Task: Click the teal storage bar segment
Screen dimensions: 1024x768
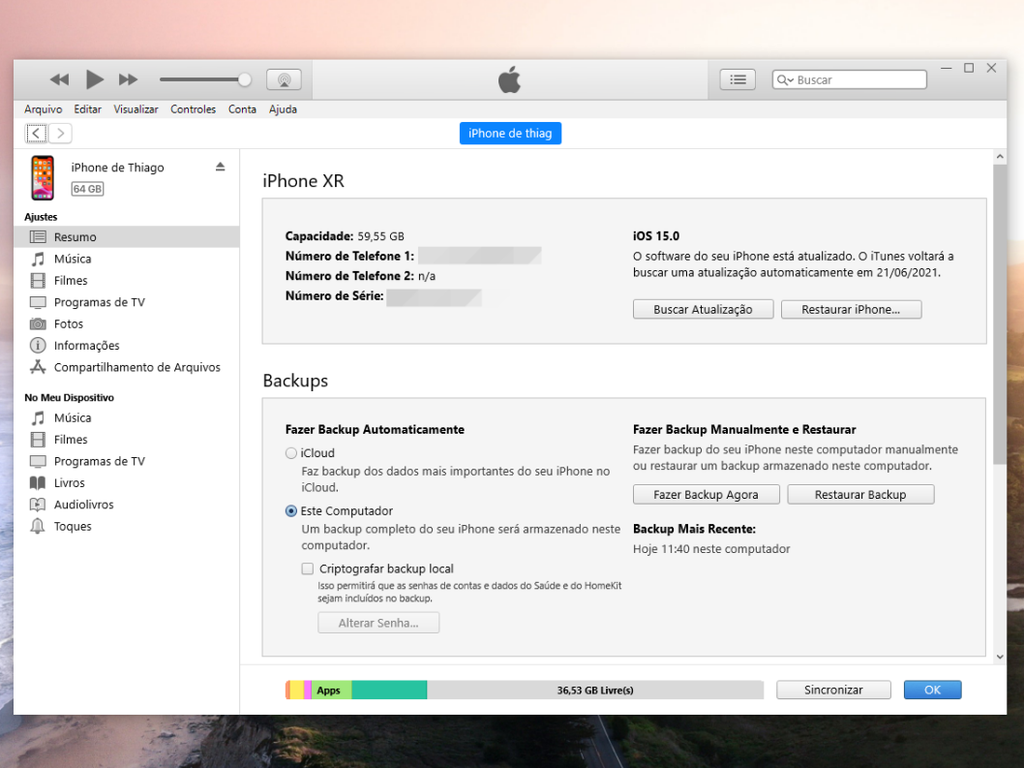Action: (389, 690)
